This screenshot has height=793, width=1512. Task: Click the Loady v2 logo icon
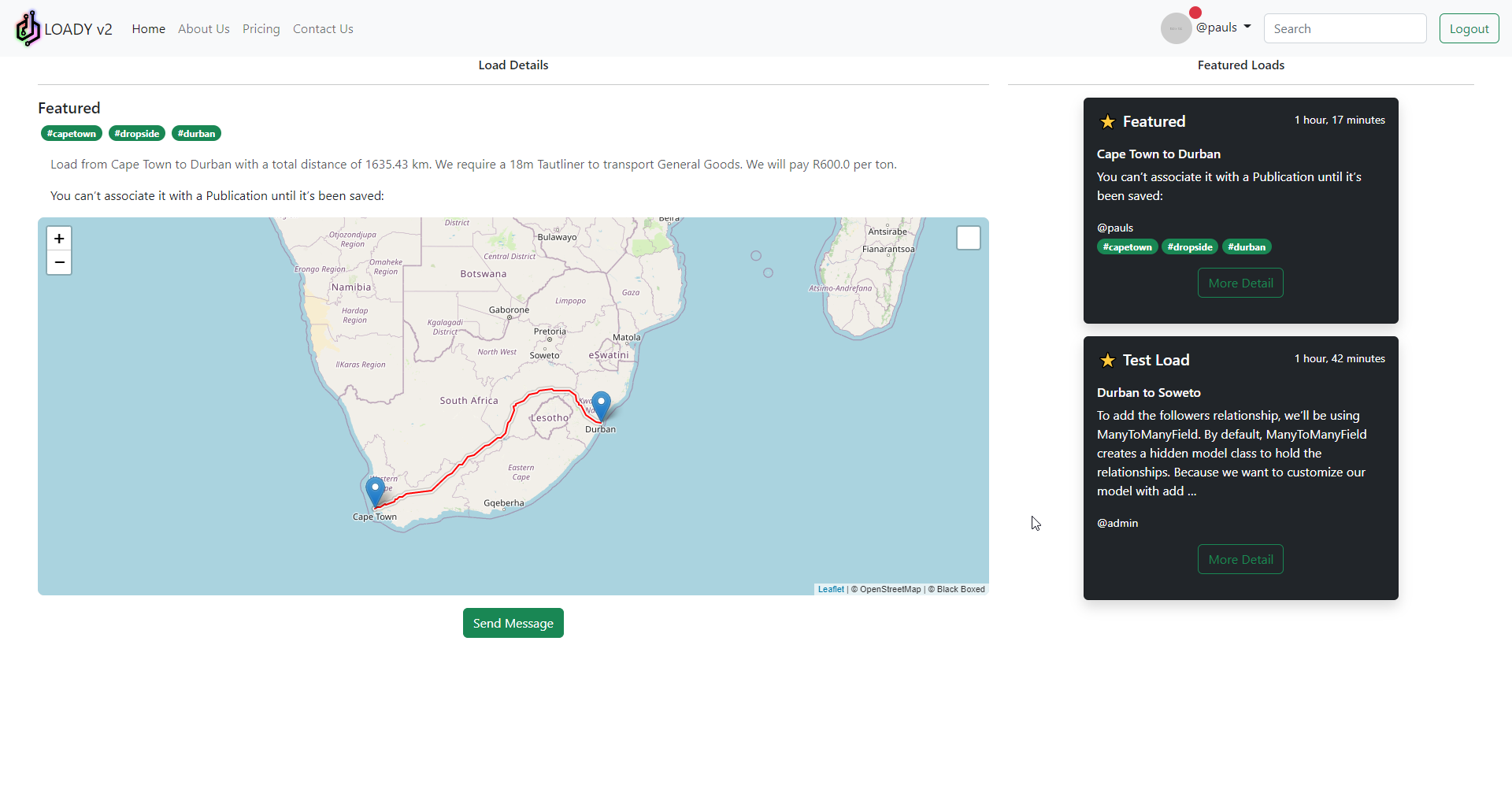28,28
